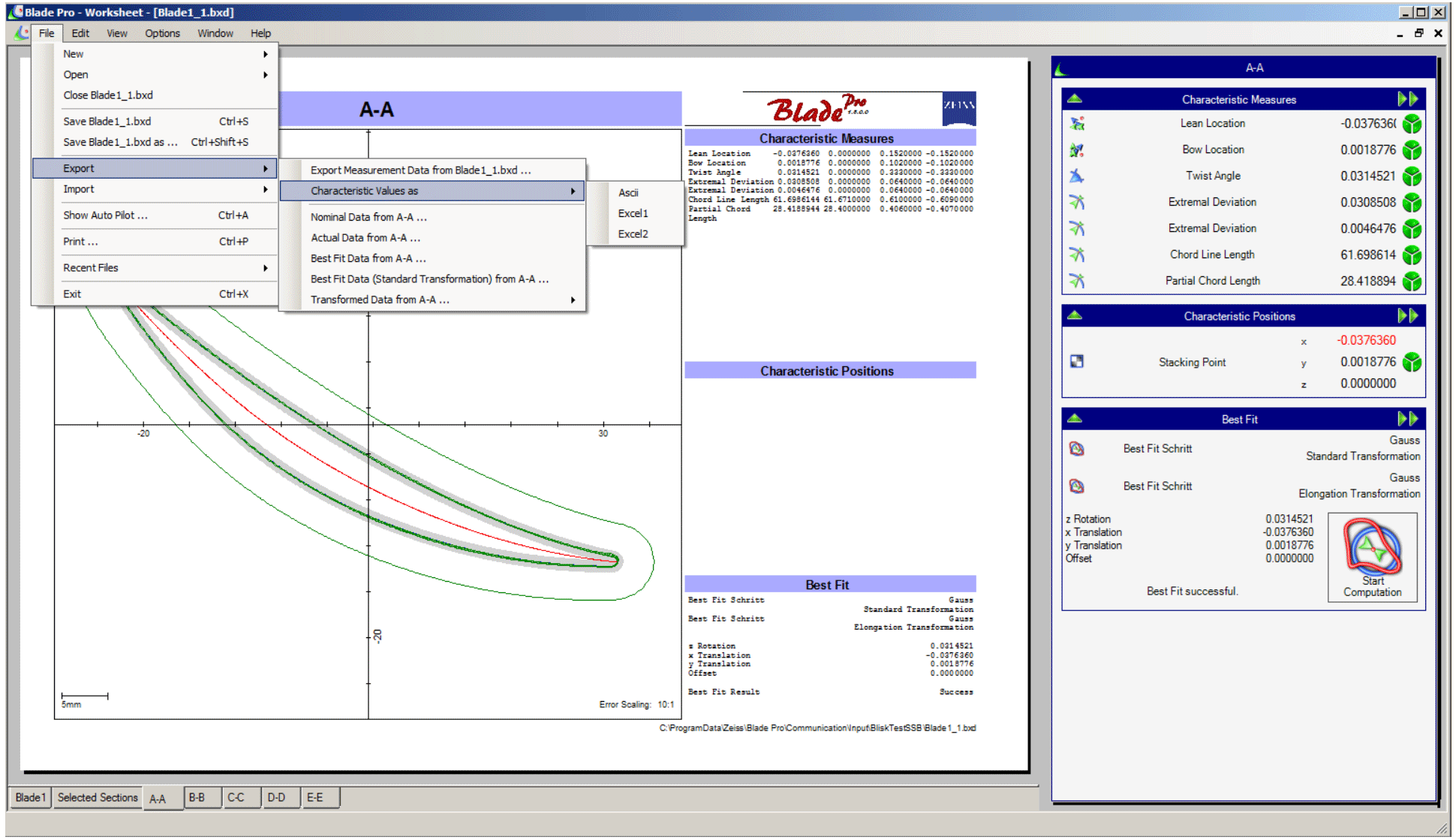1456x840 pixels.
Task: Select Actual Data from A-A
Action: [x=432, y=238]
